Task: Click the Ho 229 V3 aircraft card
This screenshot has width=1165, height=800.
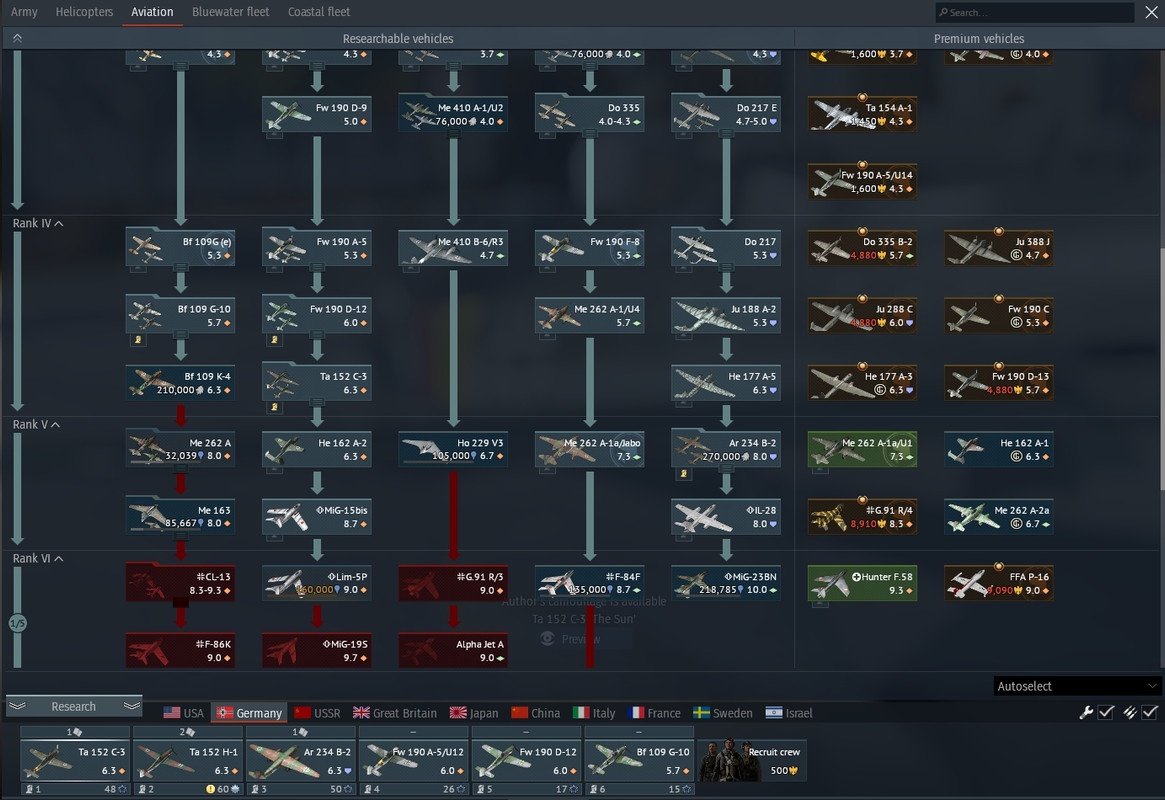Action: tap(453, 449)
